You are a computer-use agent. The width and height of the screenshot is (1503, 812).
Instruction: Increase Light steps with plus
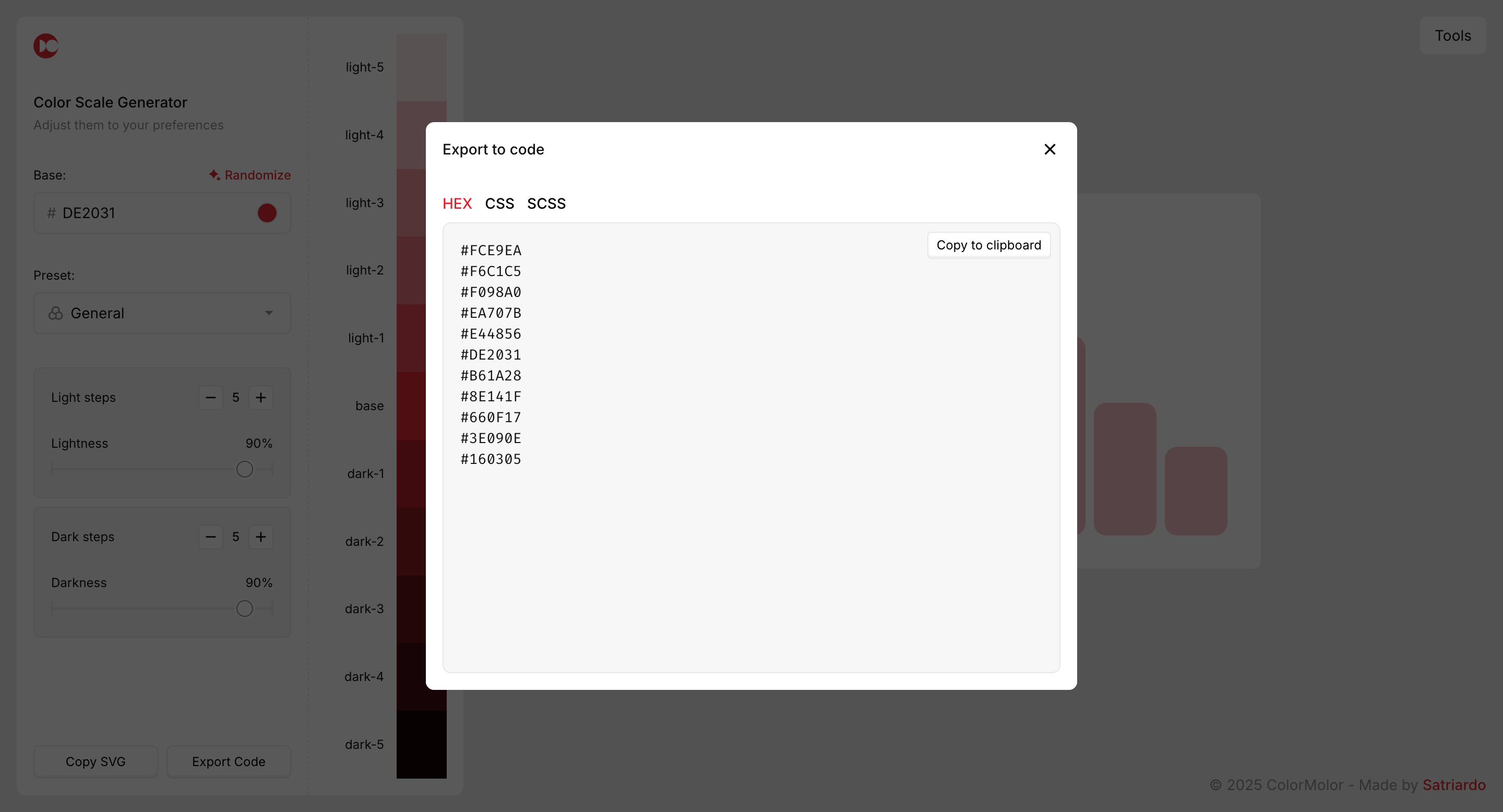tap(261, 397)
